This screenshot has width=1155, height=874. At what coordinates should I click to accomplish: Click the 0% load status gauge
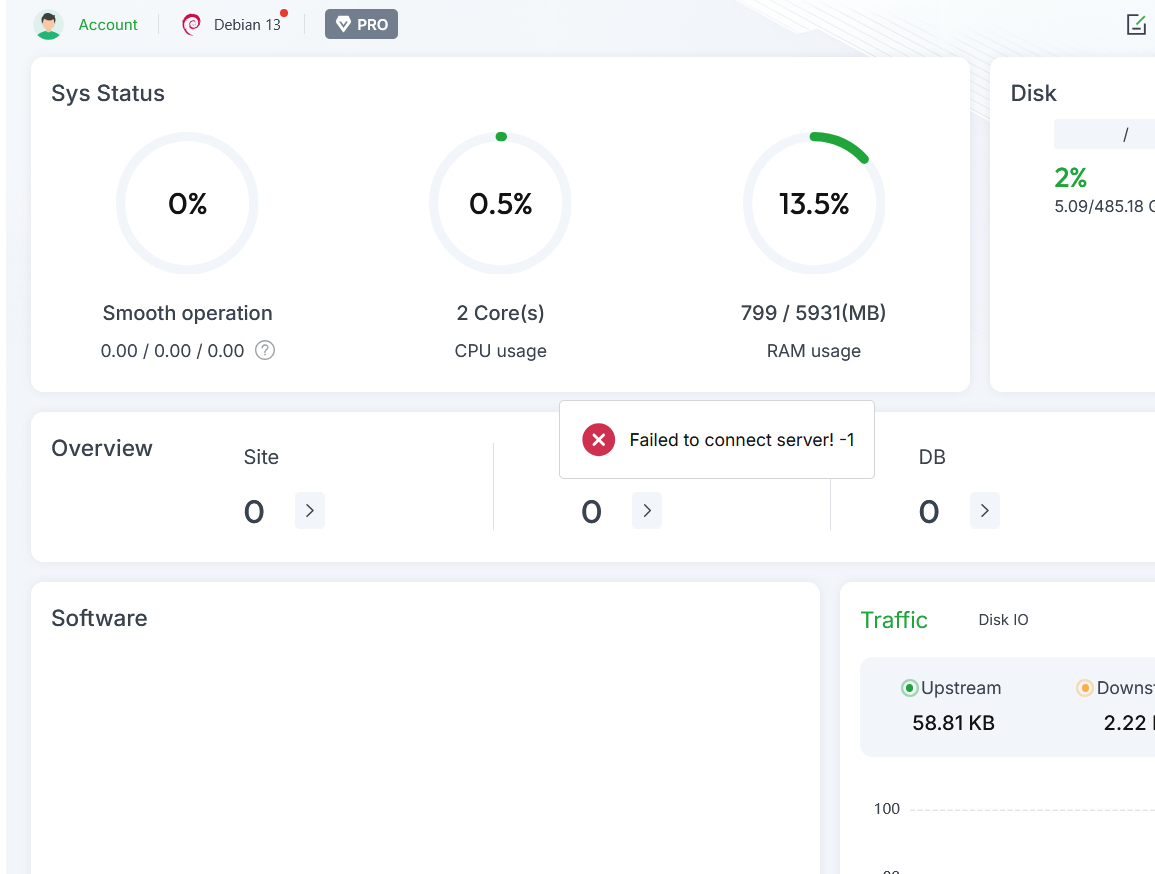click(x=187, y=203)
